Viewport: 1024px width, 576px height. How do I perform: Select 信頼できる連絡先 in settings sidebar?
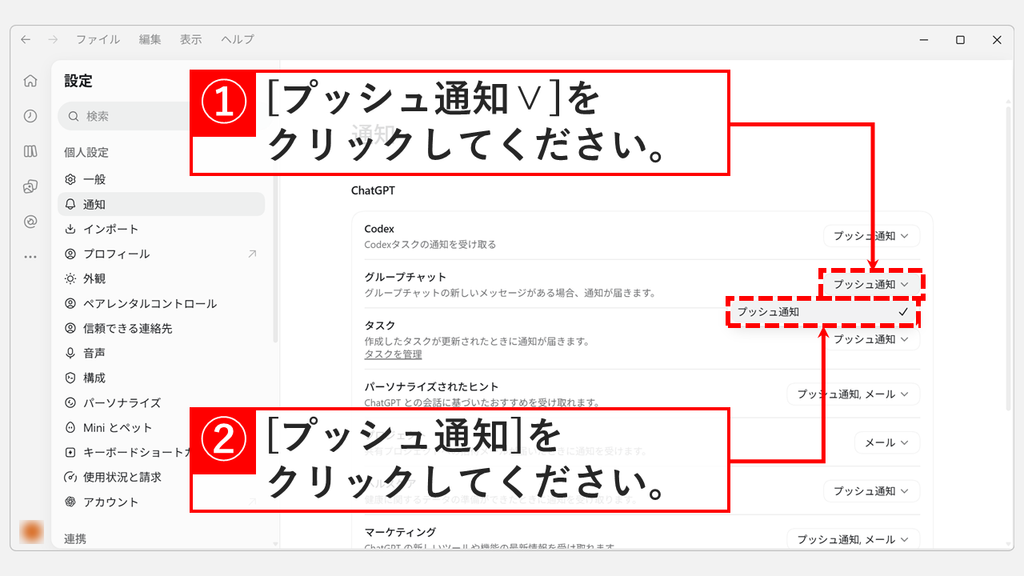[x=161, y=328]
